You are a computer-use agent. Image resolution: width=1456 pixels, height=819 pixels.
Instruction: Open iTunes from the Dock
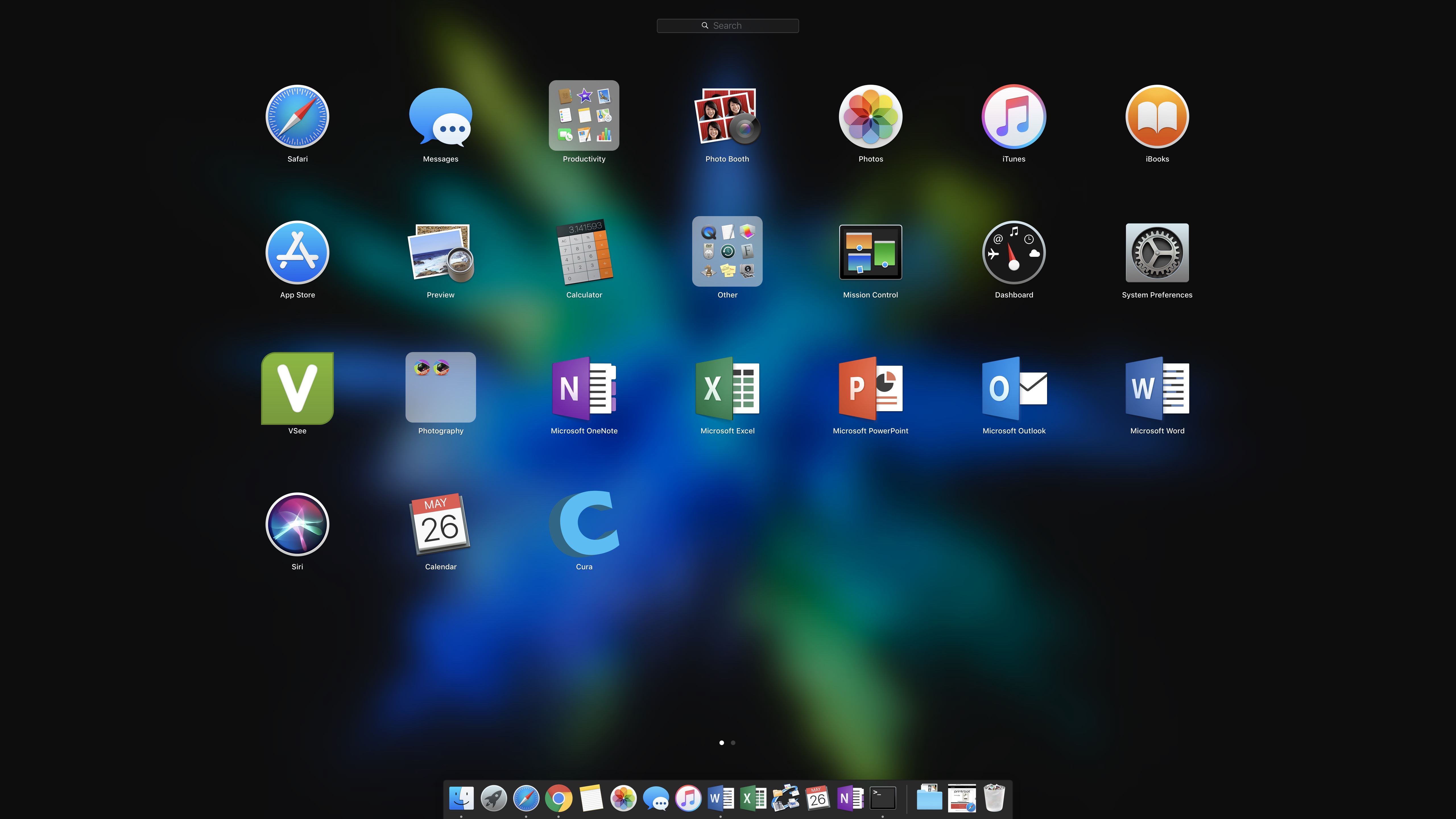[x=688, y=799]
